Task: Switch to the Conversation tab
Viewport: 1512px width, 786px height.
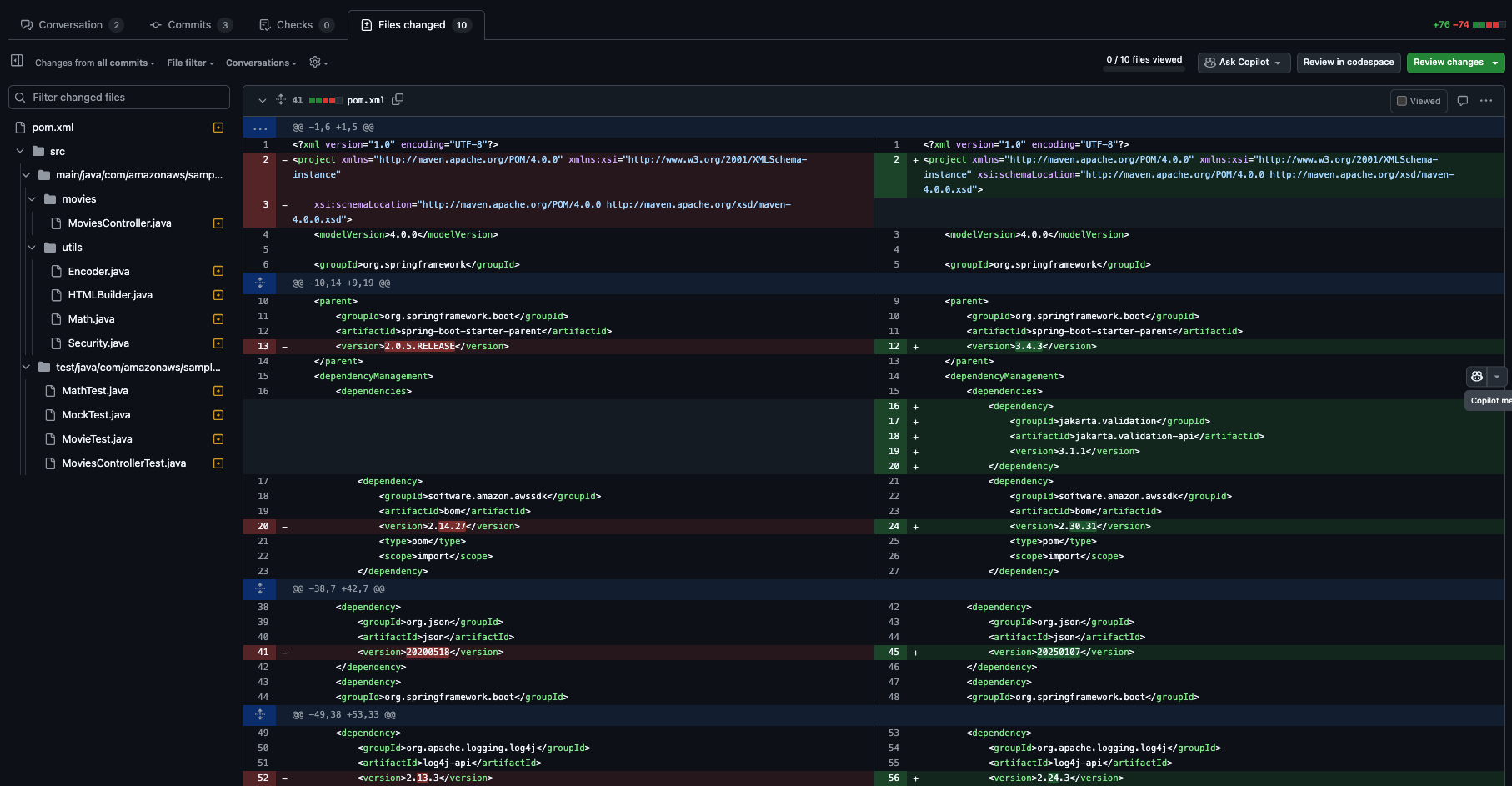Action: click(x=71, y=25)
